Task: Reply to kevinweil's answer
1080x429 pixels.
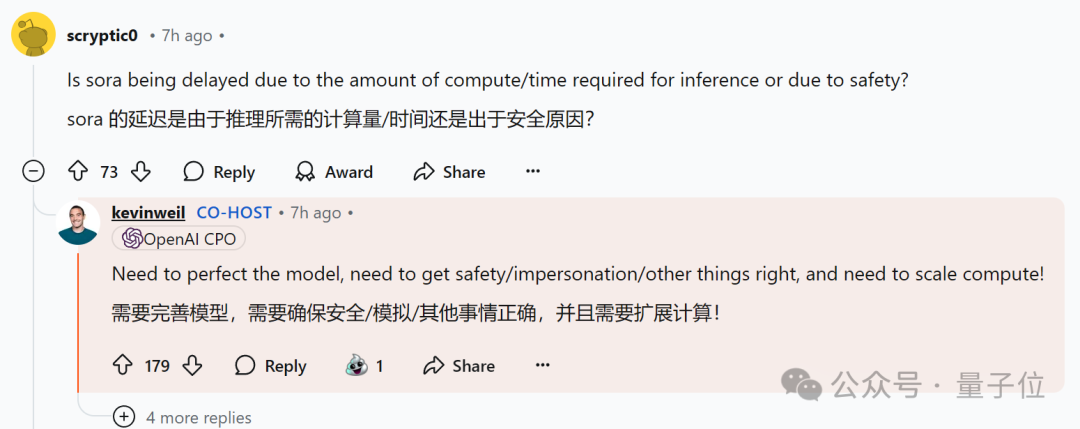Action: tap(270, 366)
